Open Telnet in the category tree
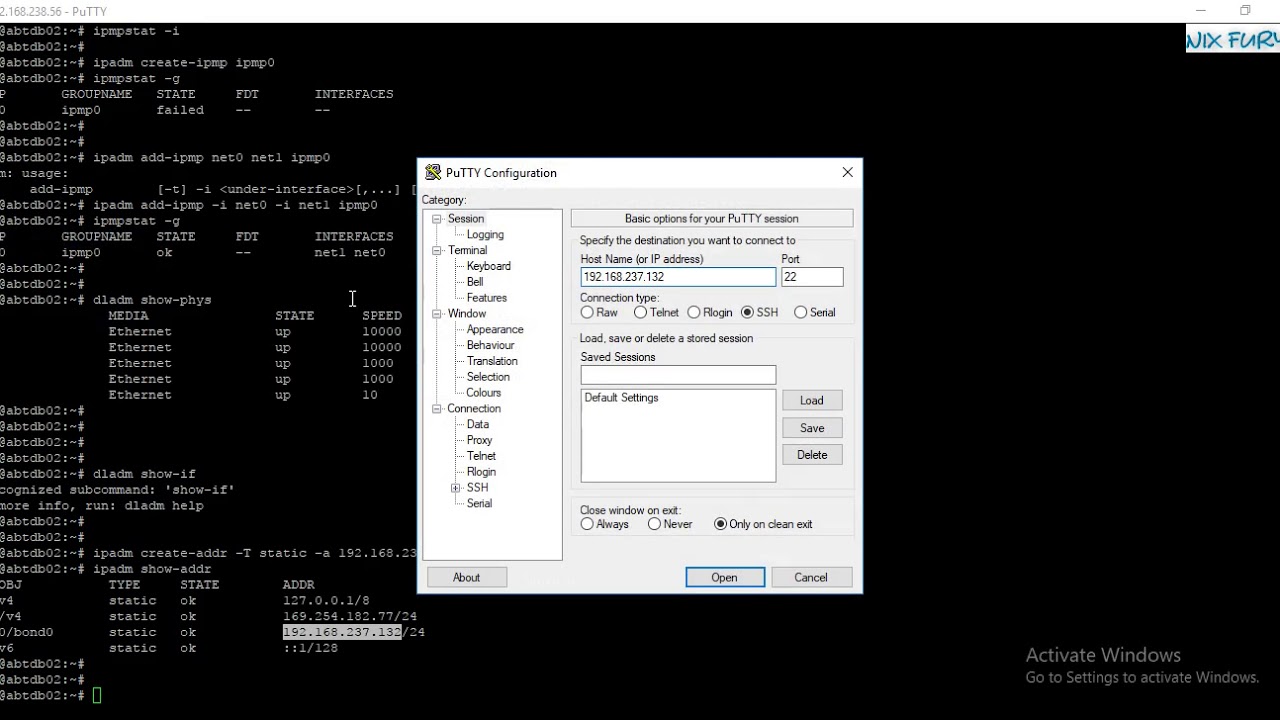The height and width of the screenshot is (720, 1280). pyautogui.click(x=481, y=456)
